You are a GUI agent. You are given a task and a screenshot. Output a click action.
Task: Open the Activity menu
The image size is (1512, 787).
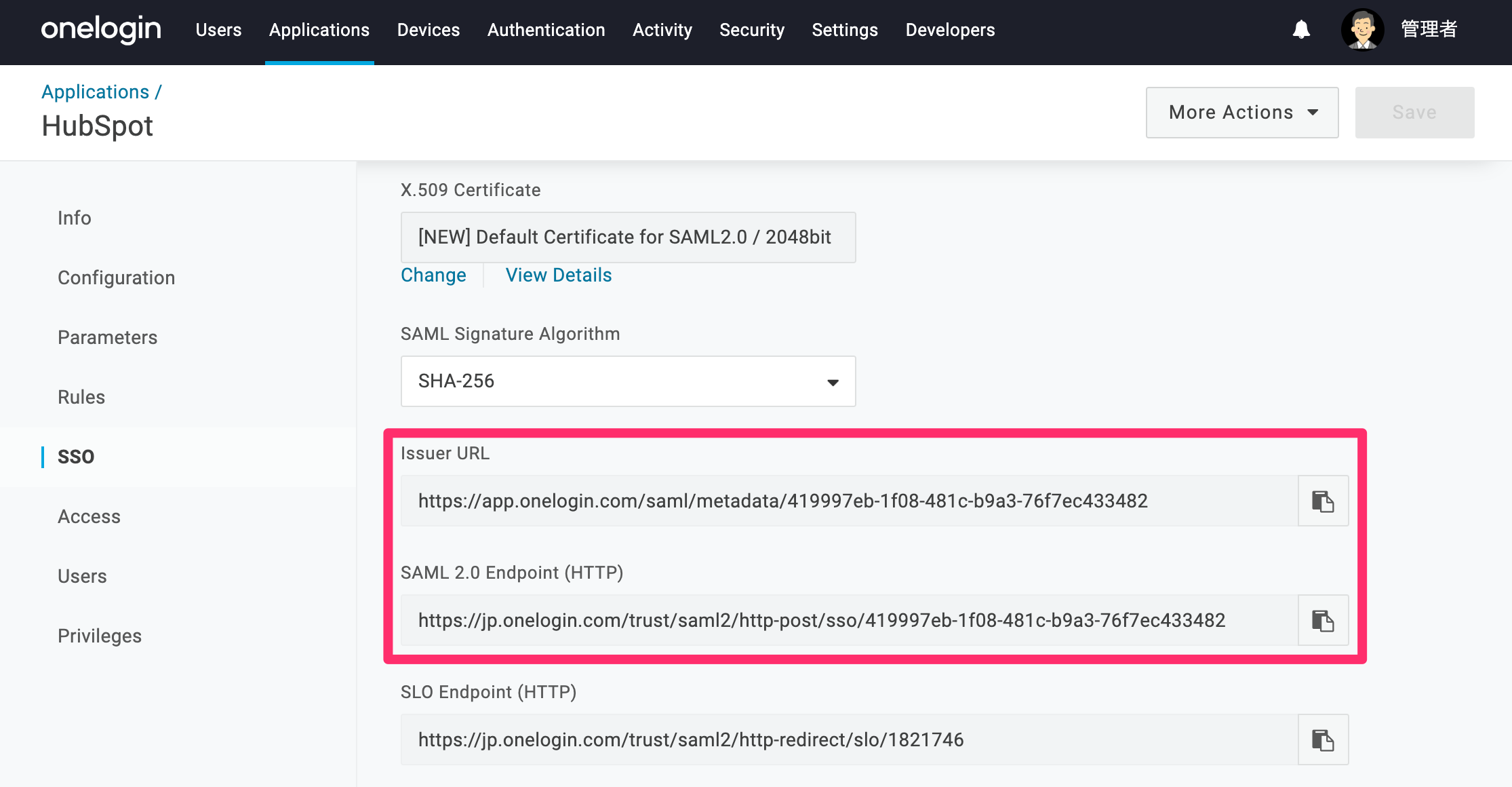click(x=662, y=30)
